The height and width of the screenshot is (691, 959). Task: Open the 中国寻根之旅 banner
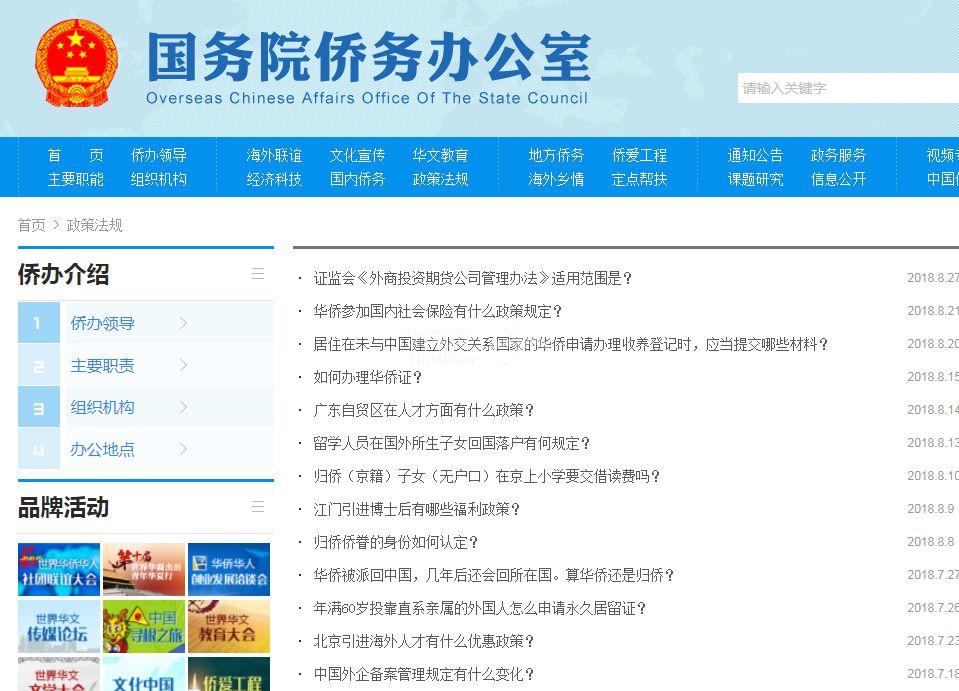coord(144,626)
